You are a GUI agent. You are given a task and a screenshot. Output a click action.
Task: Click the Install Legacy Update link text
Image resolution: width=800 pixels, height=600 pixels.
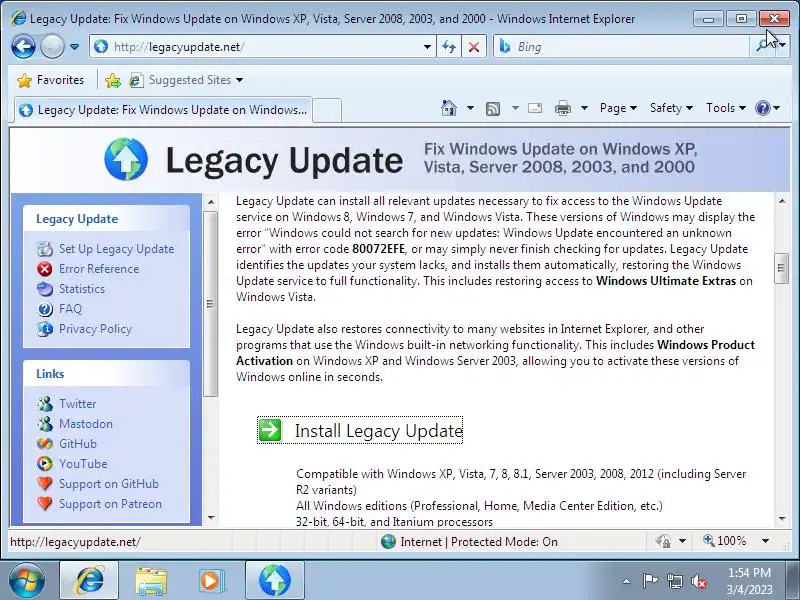[x=379, y=431]
